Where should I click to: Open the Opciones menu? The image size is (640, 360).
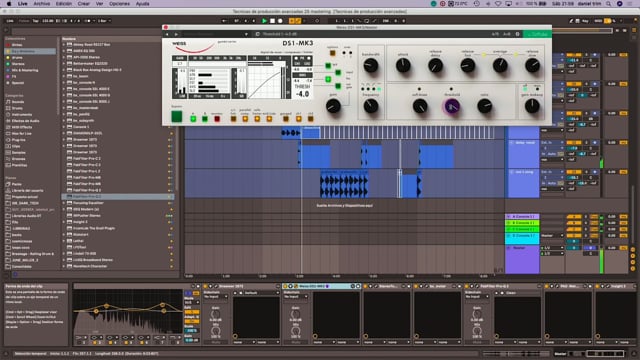coord(119,4)
